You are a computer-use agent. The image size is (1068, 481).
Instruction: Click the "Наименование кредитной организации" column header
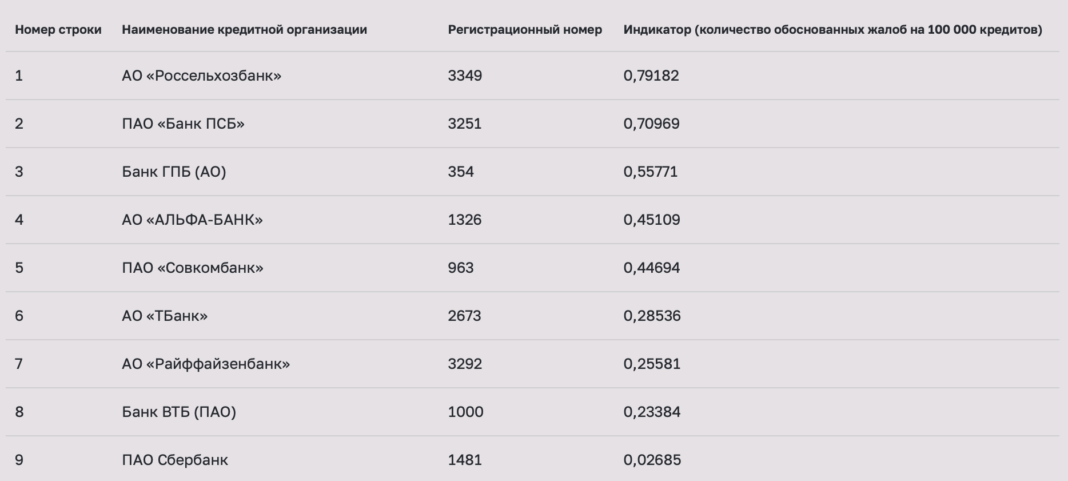[x=244, y=30]
